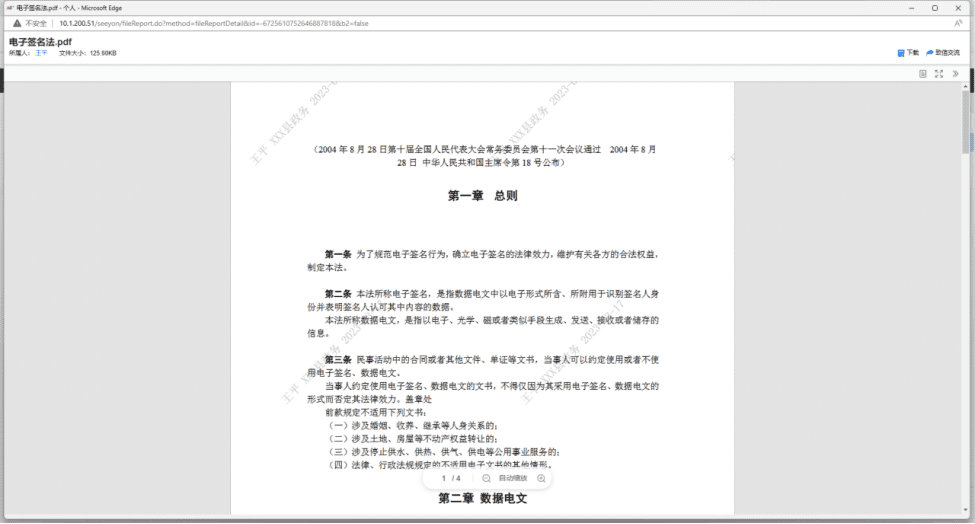Click the scrollbar down arrow
The image size is (975, 524).
pyautogui.click(x=966, y=510)
